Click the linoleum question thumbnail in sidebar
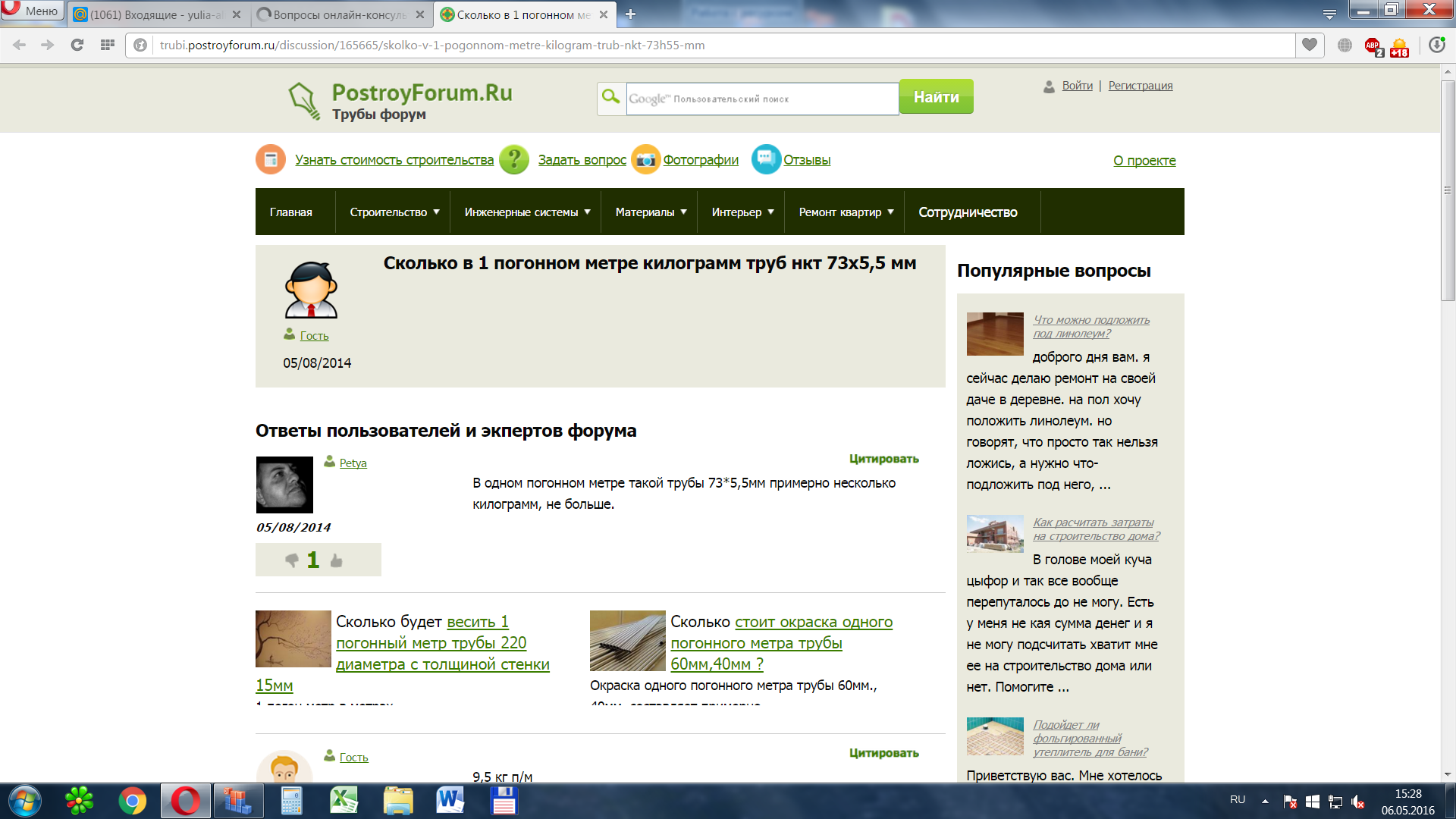 click(995, 334)
